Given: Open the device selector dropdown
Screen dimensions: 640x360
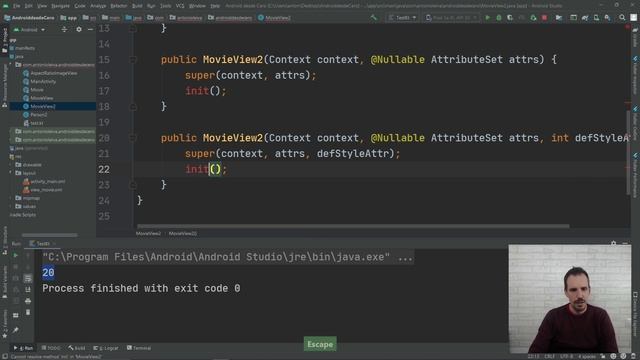Looking at the screenshot, I should click(x=451, y=18).
